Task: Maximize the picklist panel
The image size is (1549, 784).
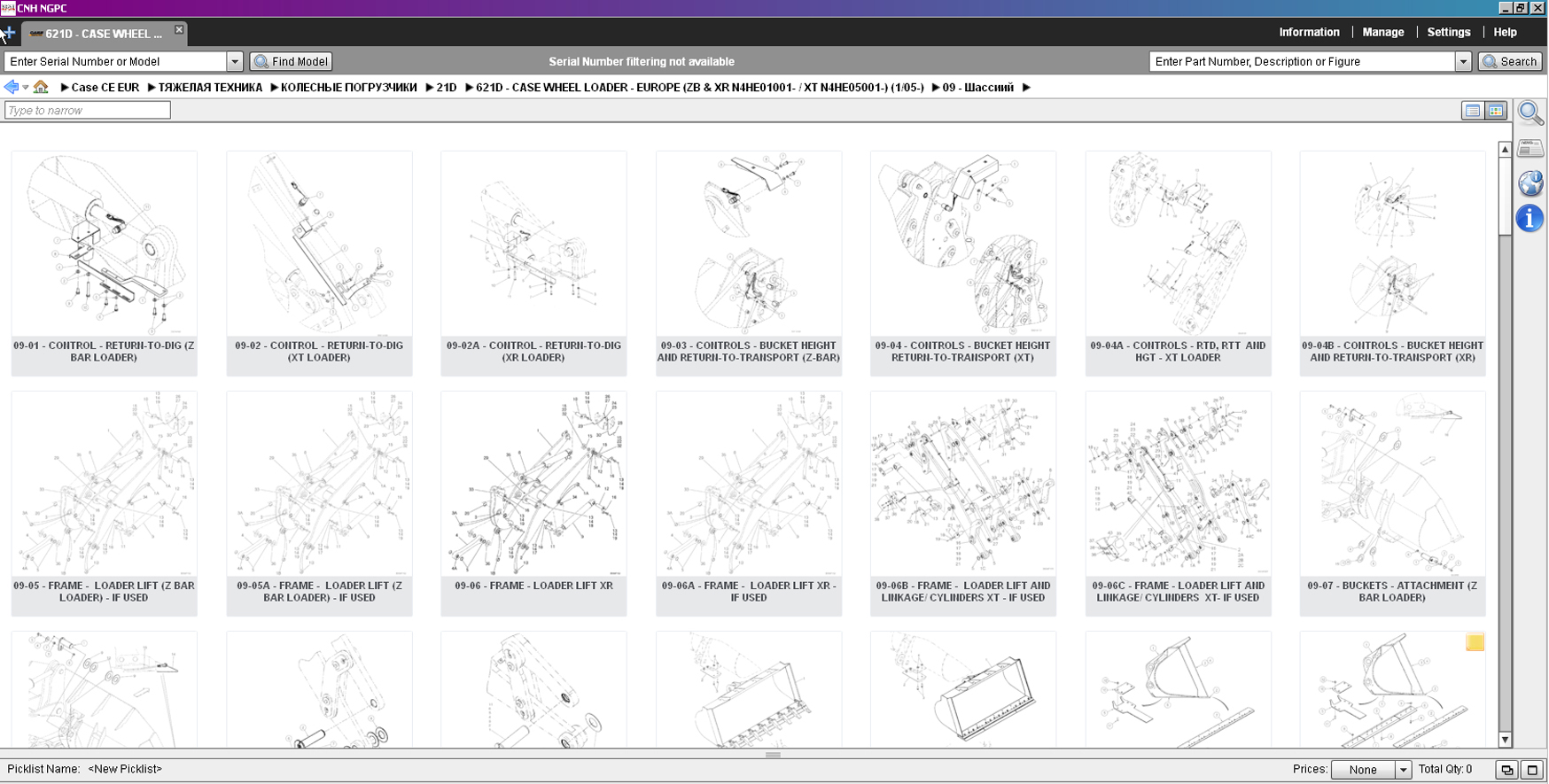Action: click(1532, 770)
